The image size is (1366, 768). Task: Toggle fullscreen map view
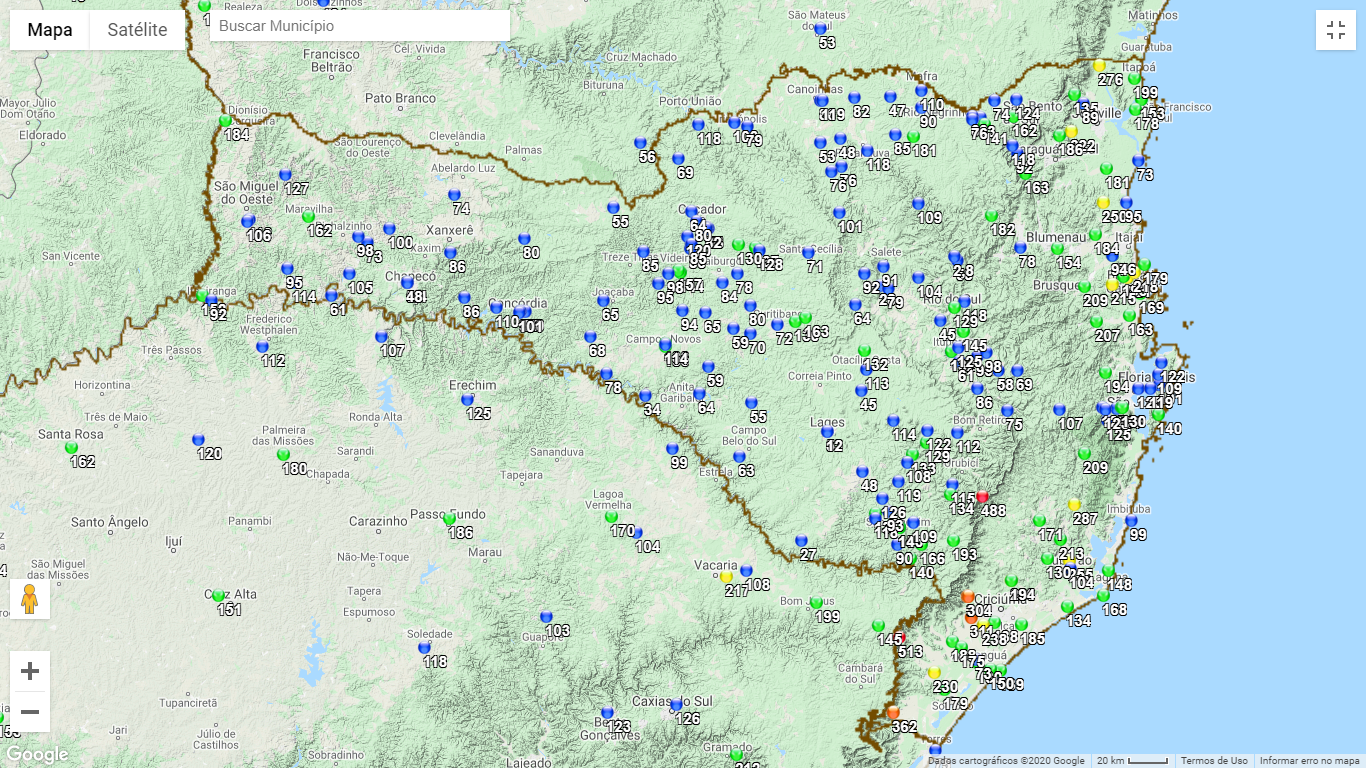1335,30
